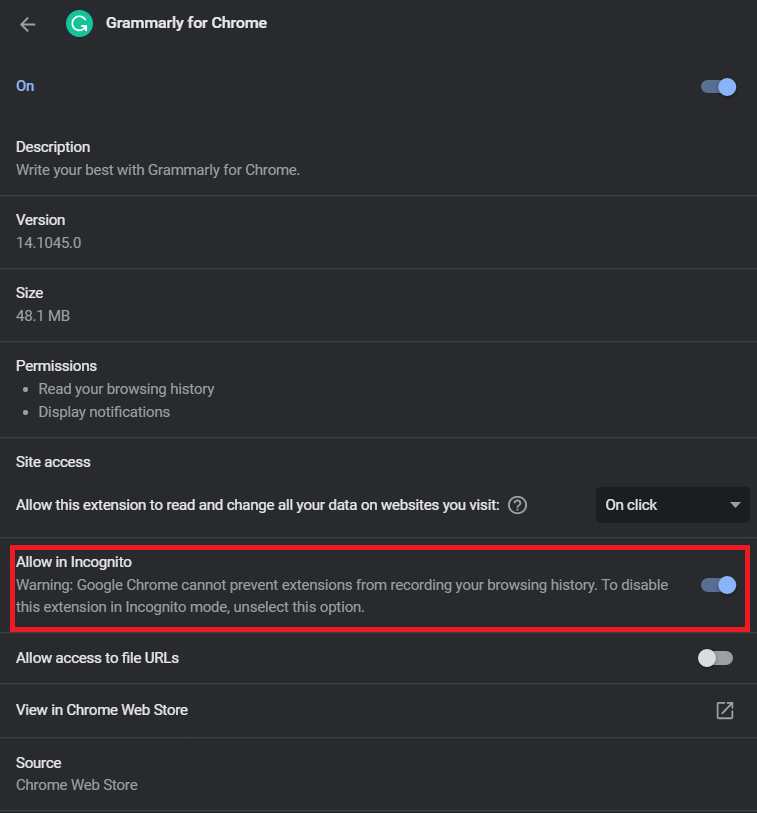Click the Incognito warning description text
The height and width of the screenshot is (813, 757).
340,596
